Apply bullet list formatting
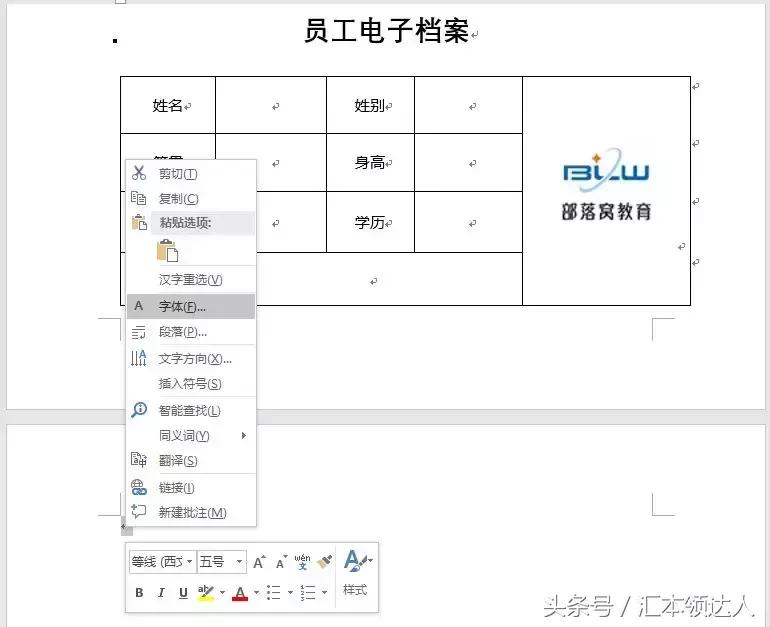Image resolution: width=770 pixels, height=627 pixels. coord(274,593)
